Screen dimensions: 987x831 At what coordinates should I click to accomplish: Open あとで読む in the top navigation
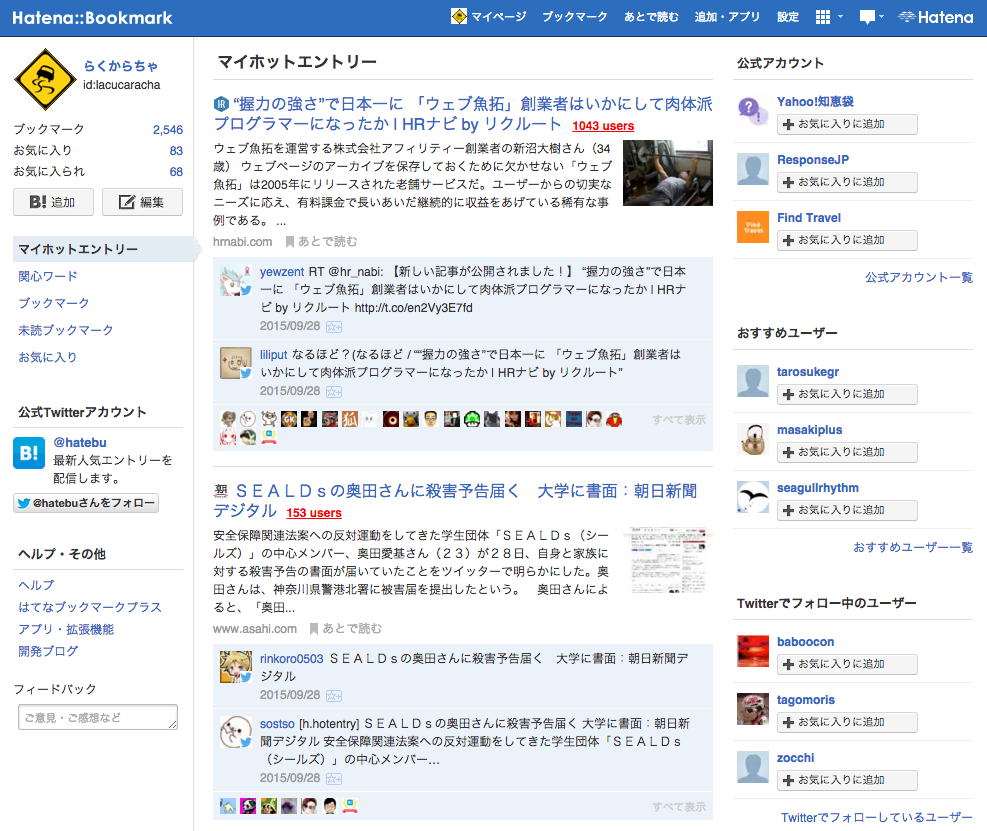pyautogui.click(x=651, y=17)
